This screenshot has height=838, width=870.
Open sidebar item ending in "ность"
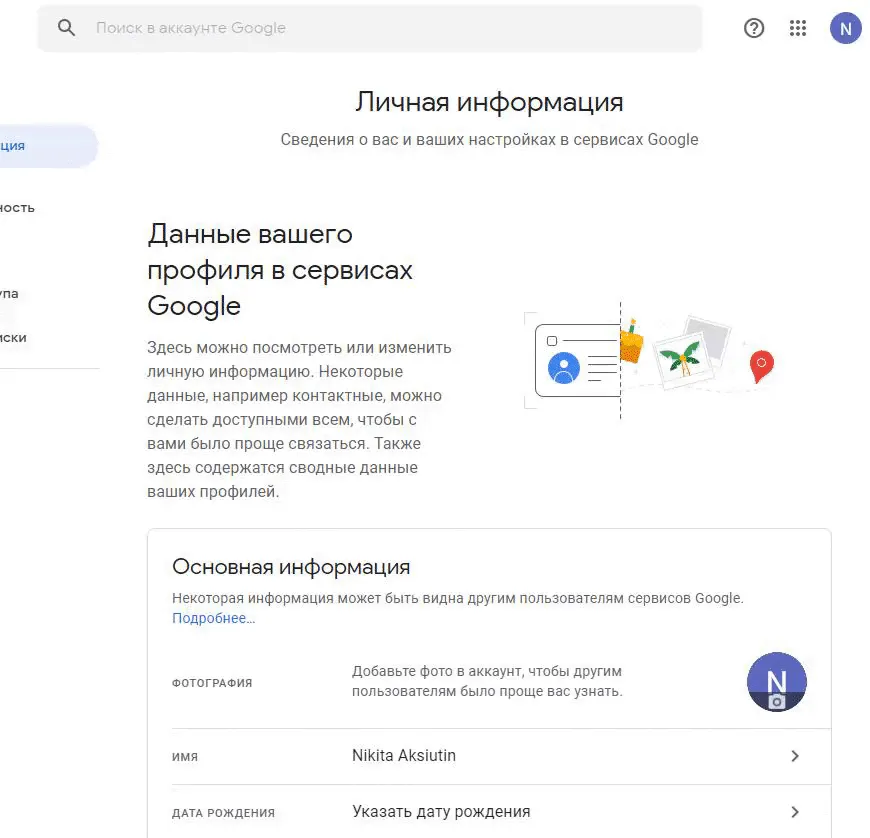pos(17,208)
